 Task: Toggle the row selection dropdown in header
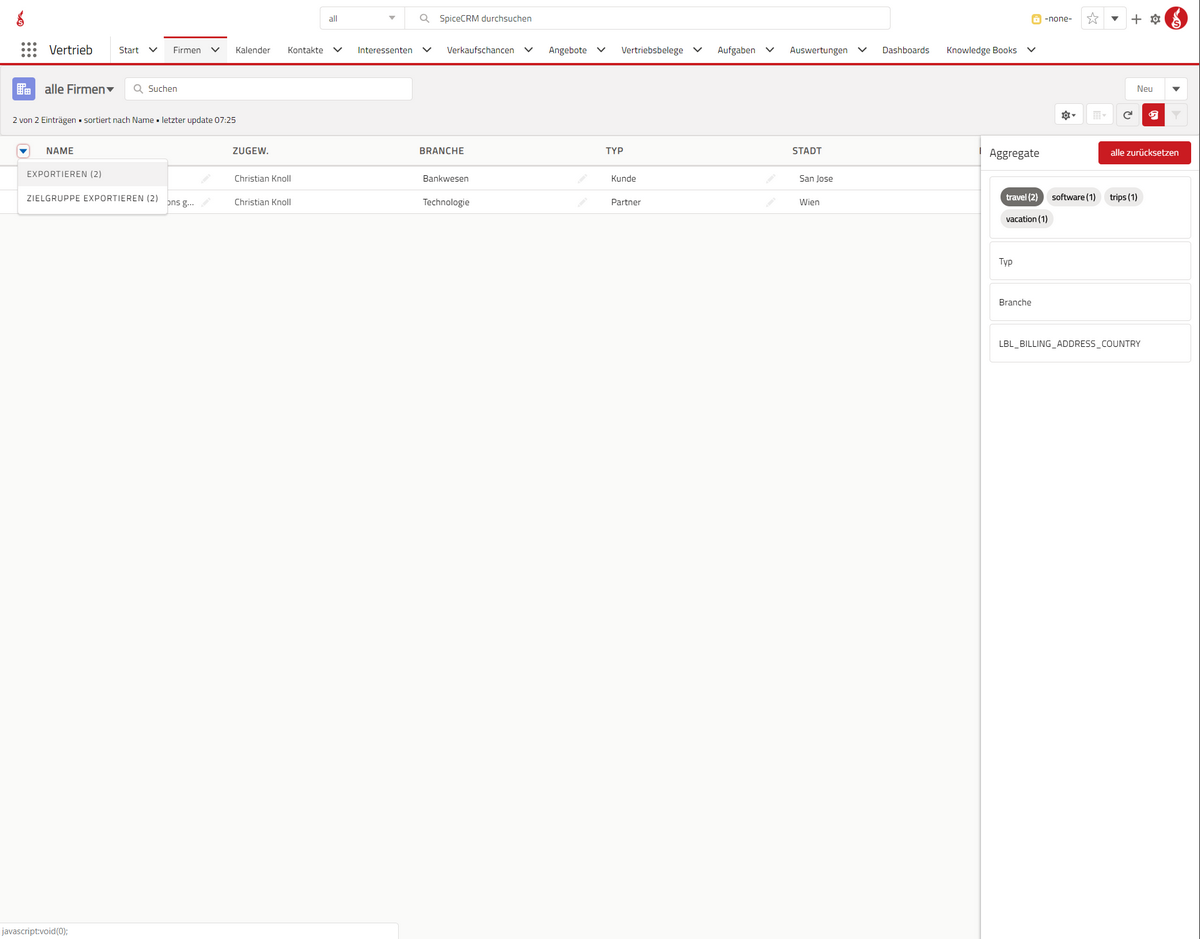pyautogui.click(x=23, y=151)
